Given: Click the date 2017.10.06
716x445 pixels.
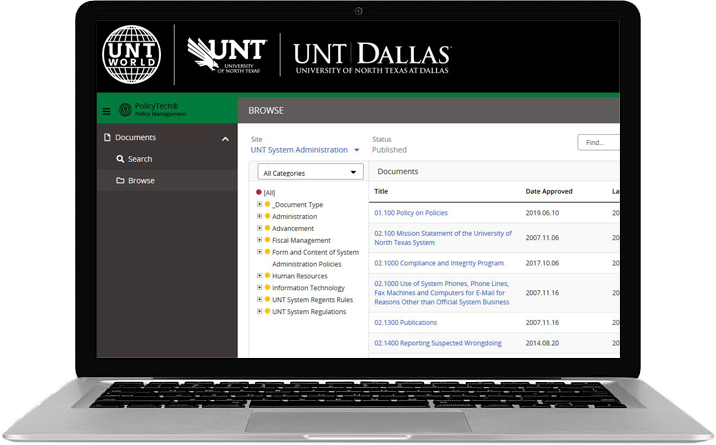Looking at the screenshot, I should pos(542,263).
